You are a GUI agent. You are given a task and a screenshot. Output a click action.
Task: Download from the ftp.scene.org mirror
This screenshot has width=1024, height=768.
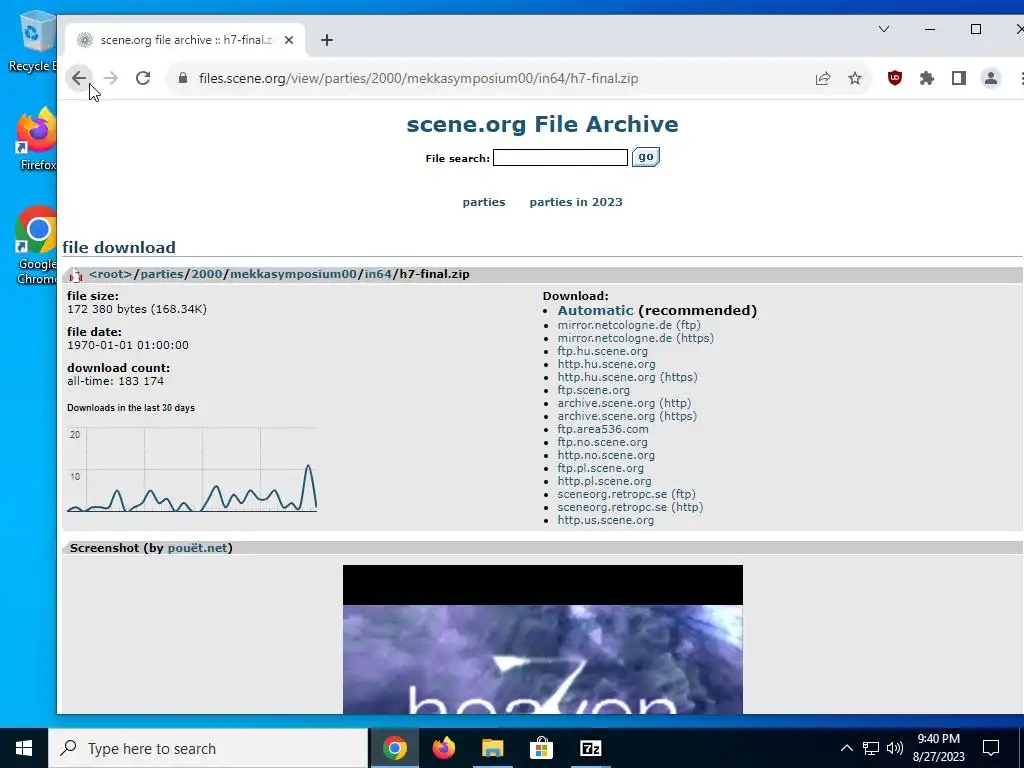[594, 390]
